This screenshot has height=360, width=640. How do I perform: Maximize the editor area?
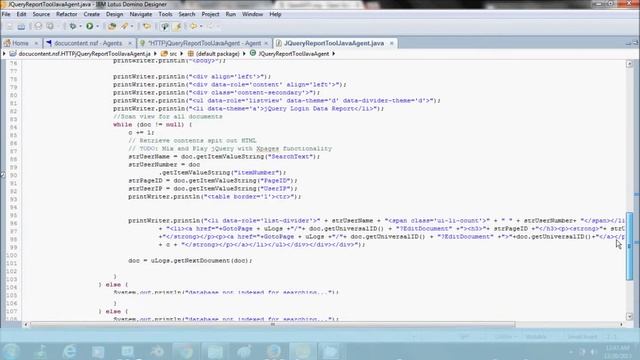pos(636,42)
